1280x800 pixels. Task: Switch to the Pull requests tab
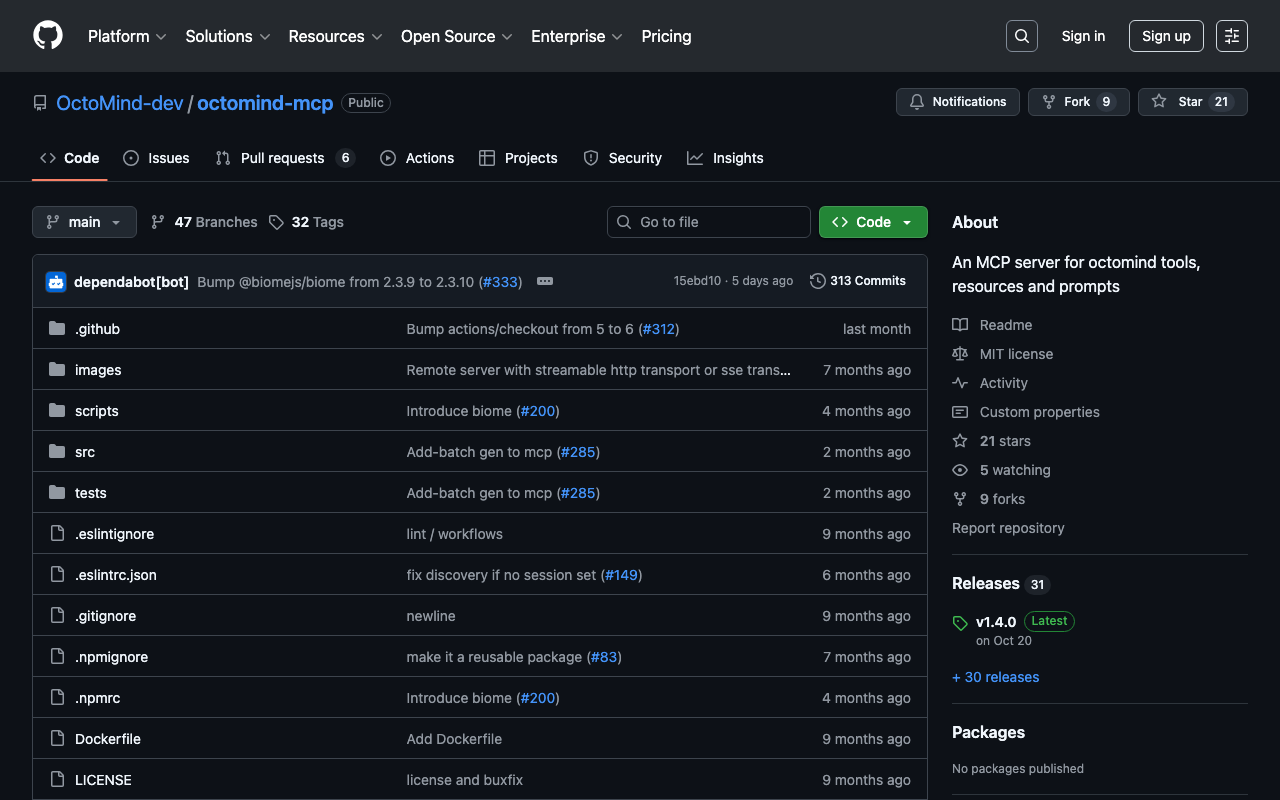click(x=283, y=158)
